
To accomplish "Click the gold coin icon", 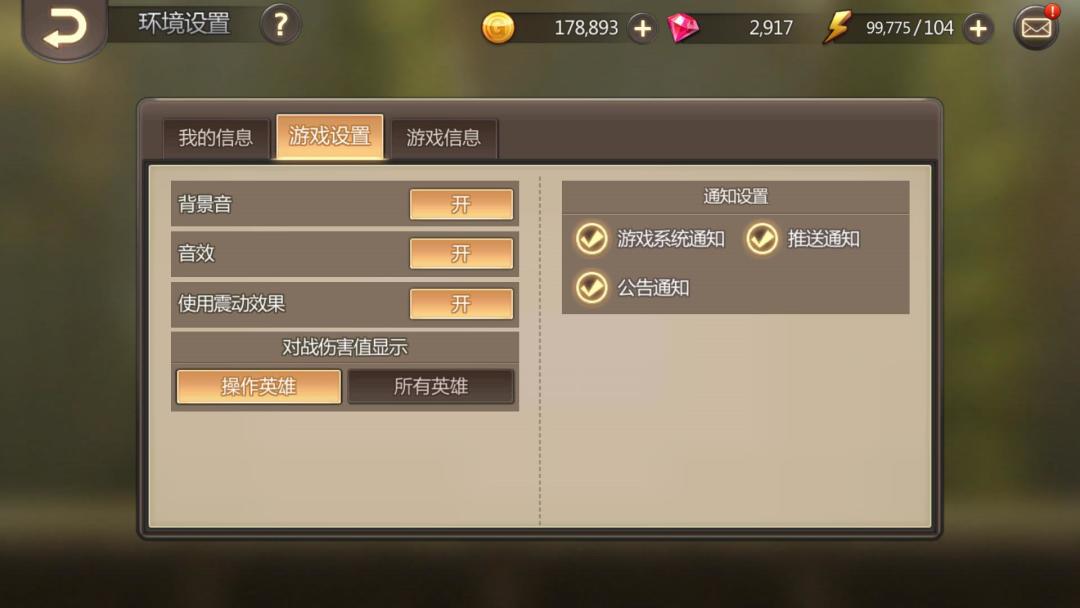I will click(x=497, y=28).
